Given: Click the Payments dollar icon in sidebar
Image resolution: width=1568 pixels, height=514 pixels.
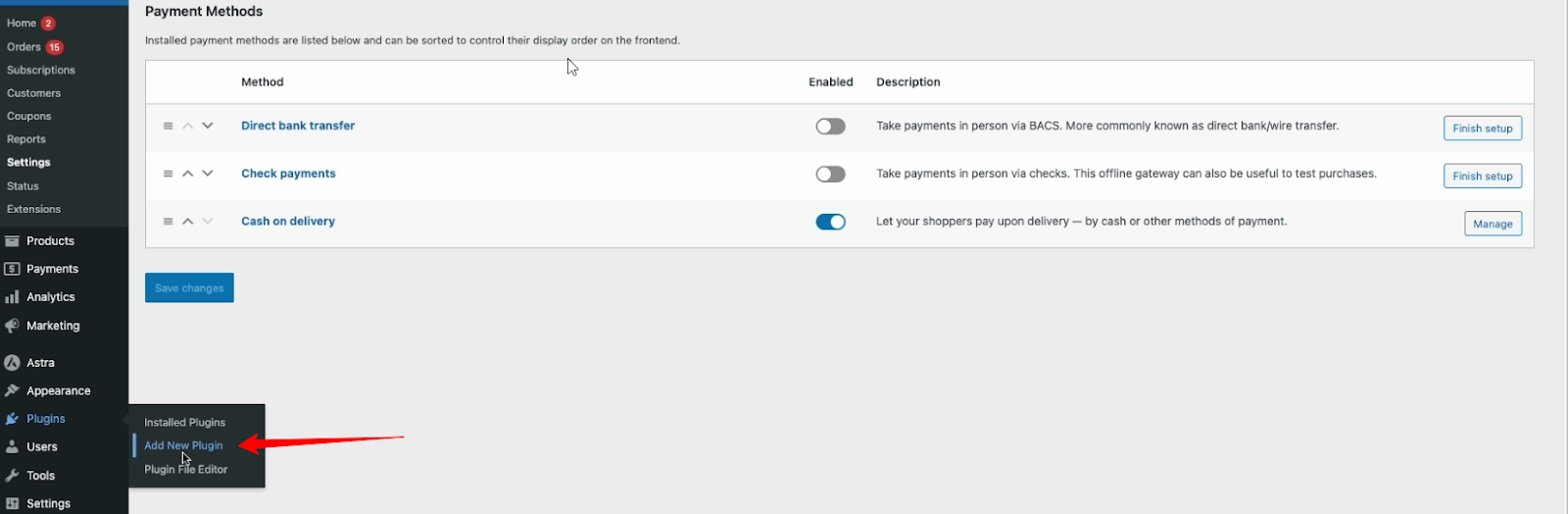Looking at the screenshot, I should coord(12,269).
